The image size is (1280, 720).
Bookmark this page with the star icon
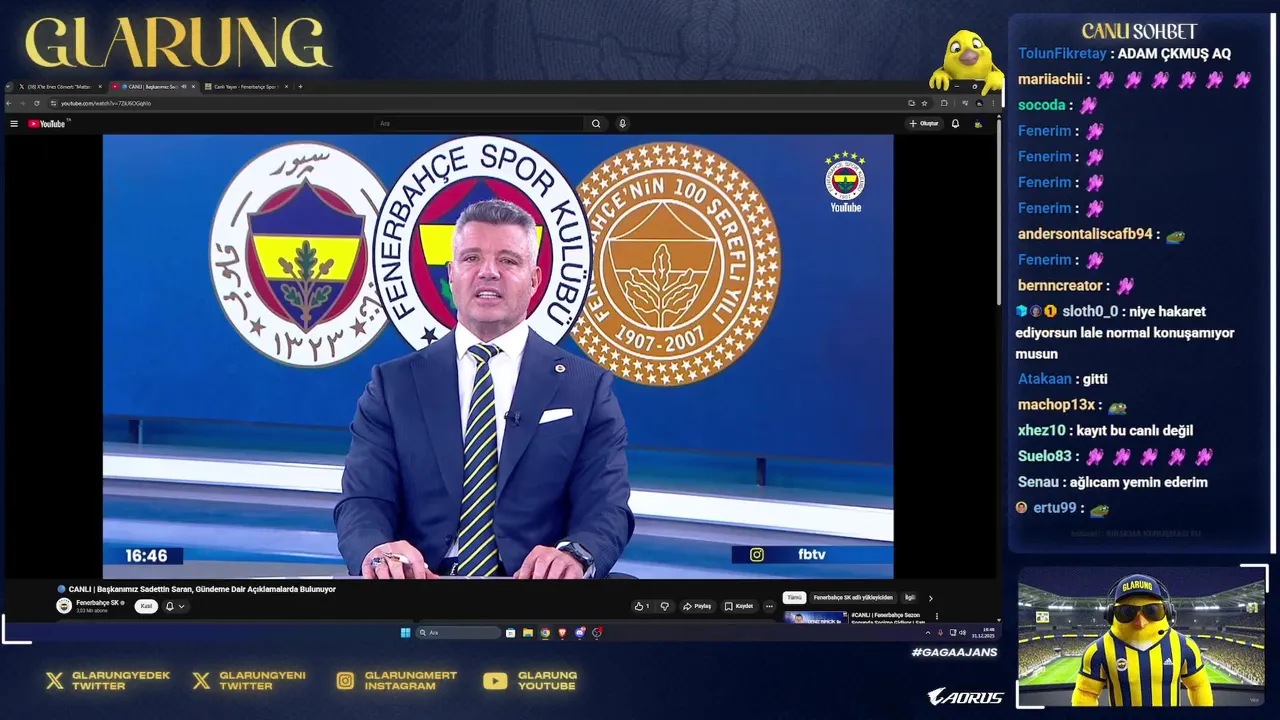(924, 103)
